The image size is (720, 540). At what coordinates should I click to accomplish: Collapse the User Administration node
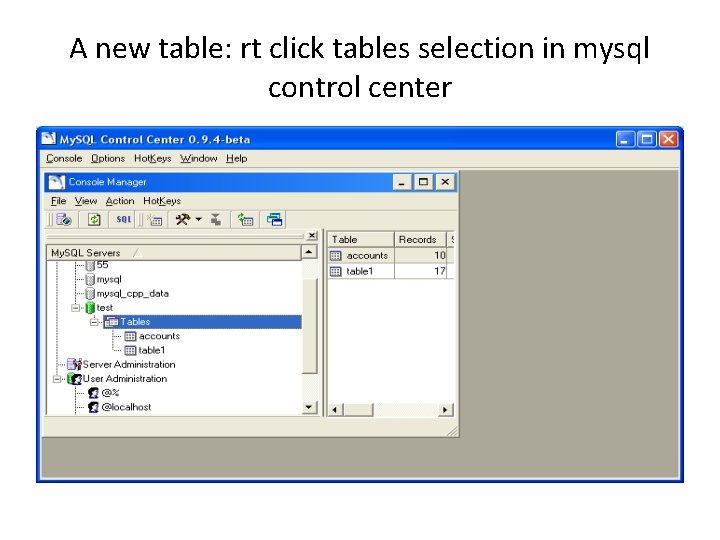57,379
